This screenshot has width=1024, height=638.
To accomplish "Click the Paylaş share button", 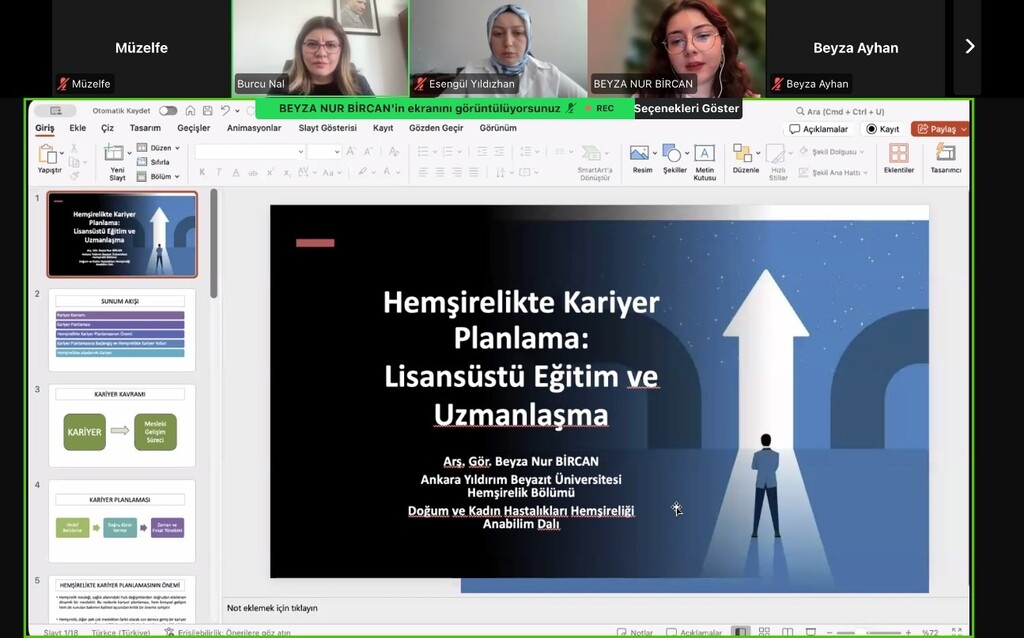I will click(940, 129).
